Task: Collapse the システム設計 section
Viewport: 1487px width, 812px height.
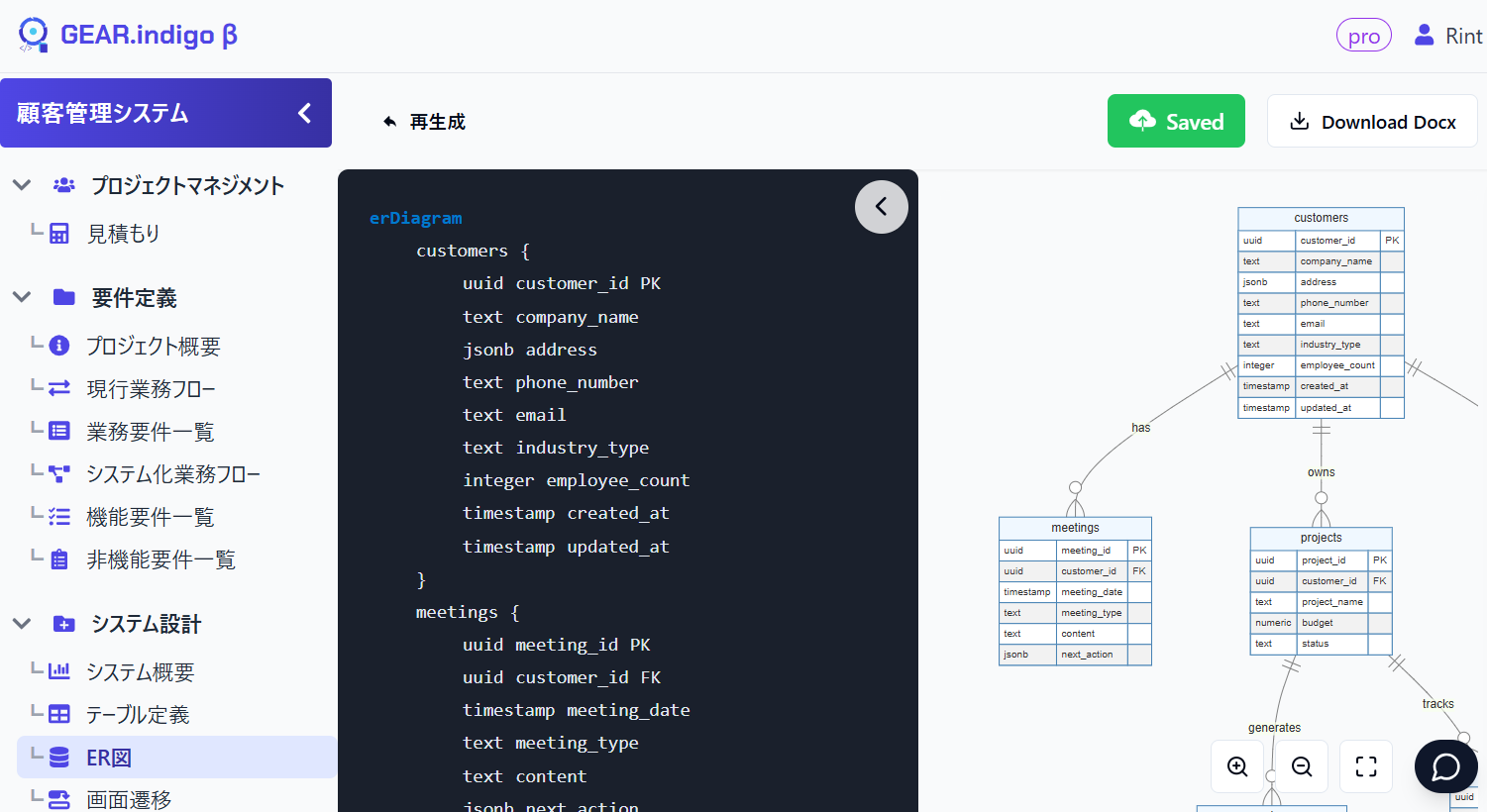Action: click(x=22, y=623)
